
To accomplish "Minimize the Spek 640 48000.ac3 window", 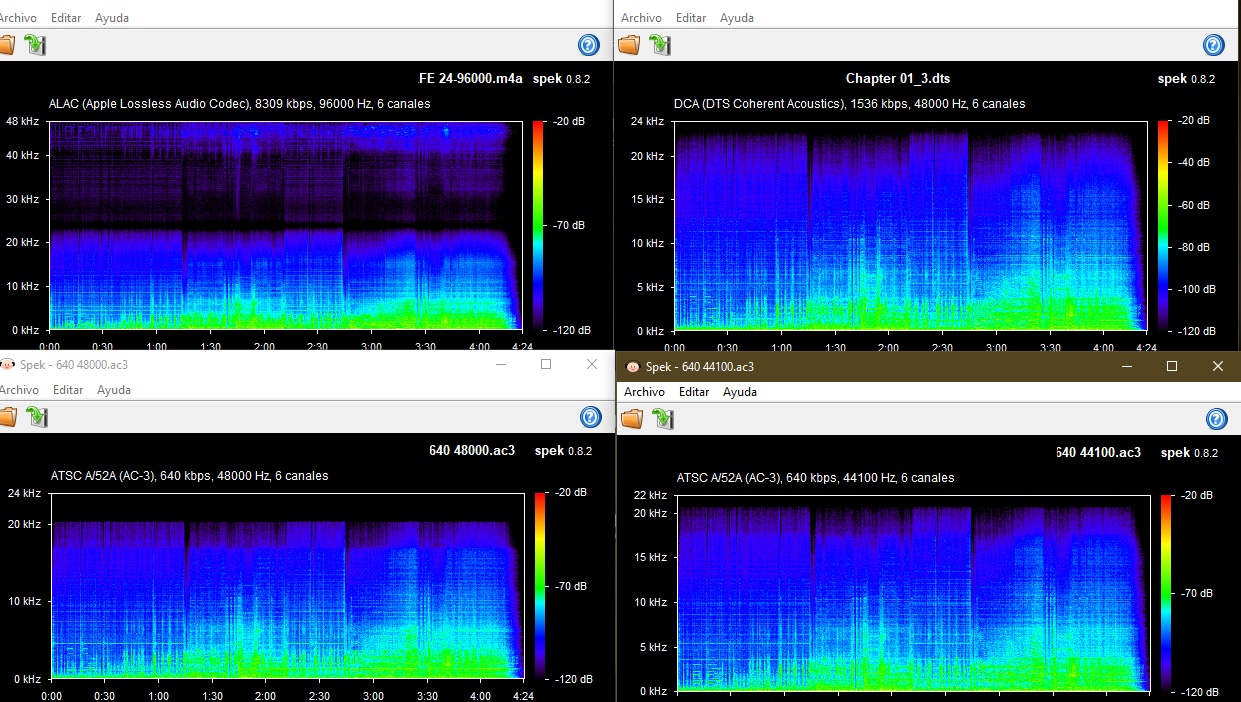I will (501, 364).
